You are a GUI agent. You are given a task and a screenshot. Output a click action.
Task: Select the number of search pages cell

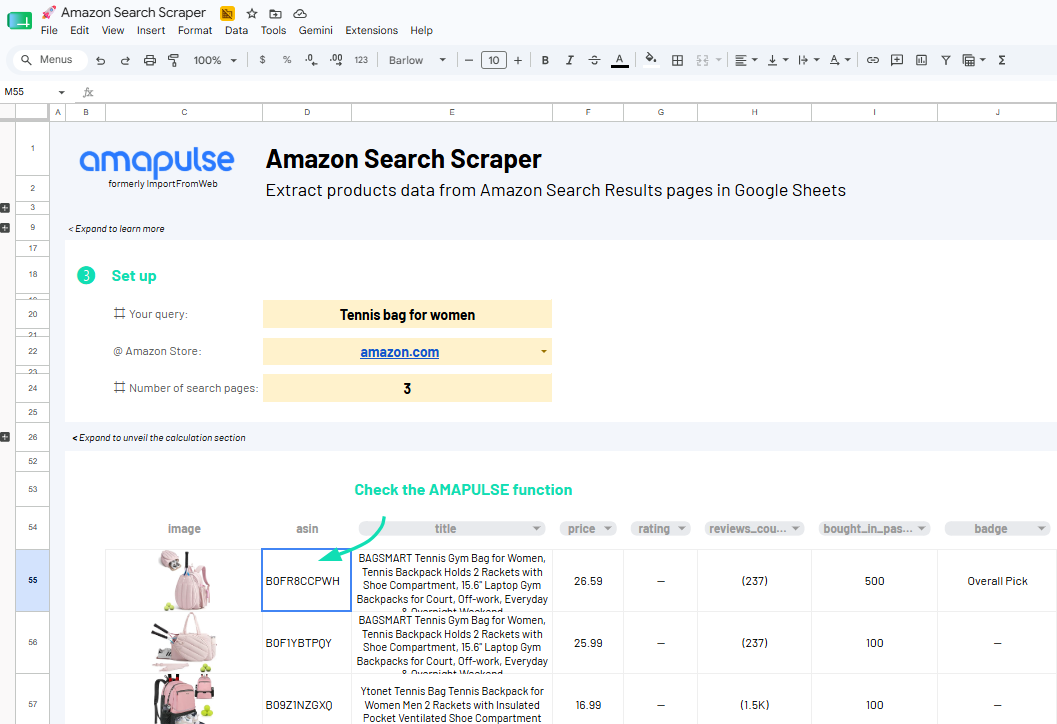pos(407,388)
